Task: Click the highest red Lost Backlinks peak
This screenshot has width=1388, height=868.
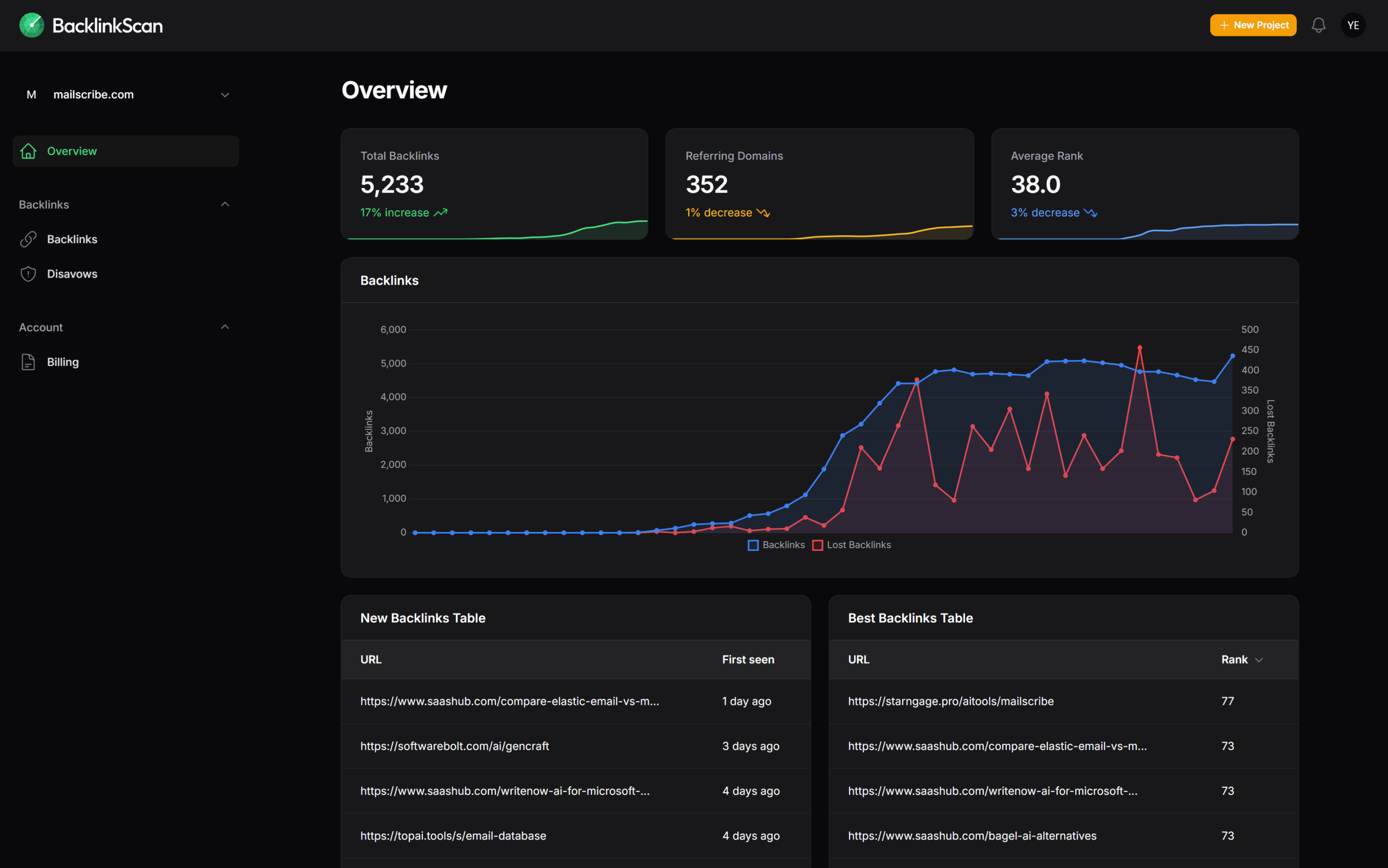Action: (1140, 348)
